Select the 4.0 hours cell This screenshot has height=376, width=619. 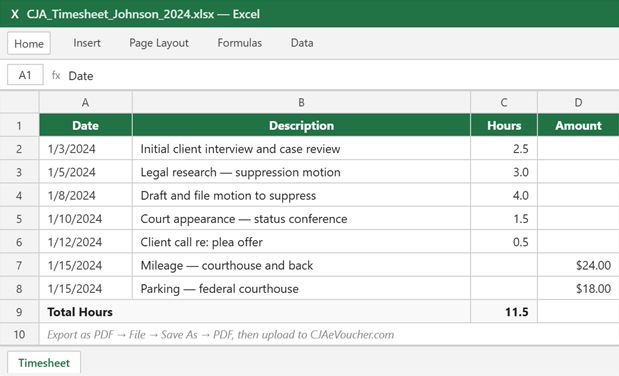[x=504, y=195]
